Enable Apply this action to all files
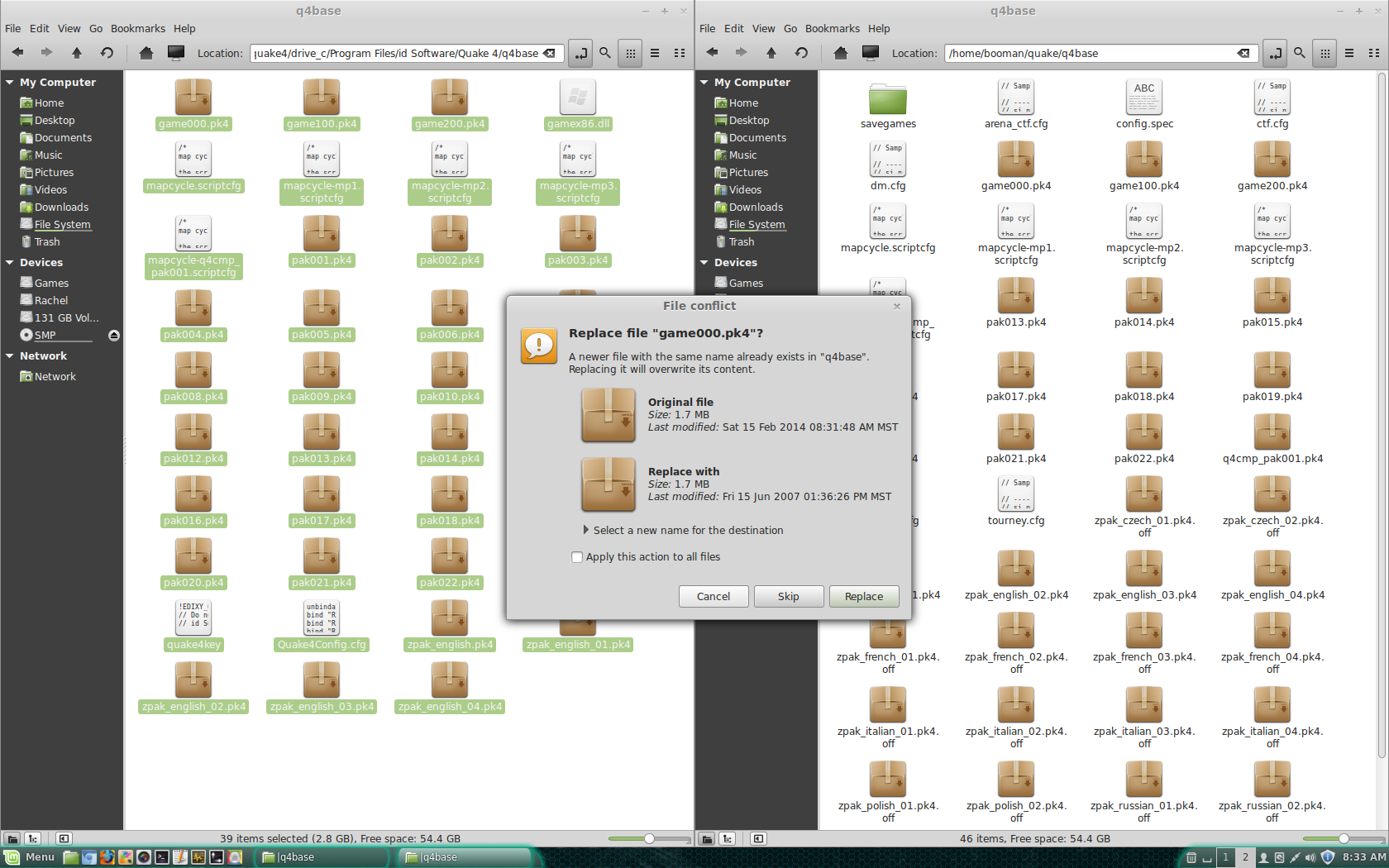This screenshot has height=868, width=1389. point(577,557)
